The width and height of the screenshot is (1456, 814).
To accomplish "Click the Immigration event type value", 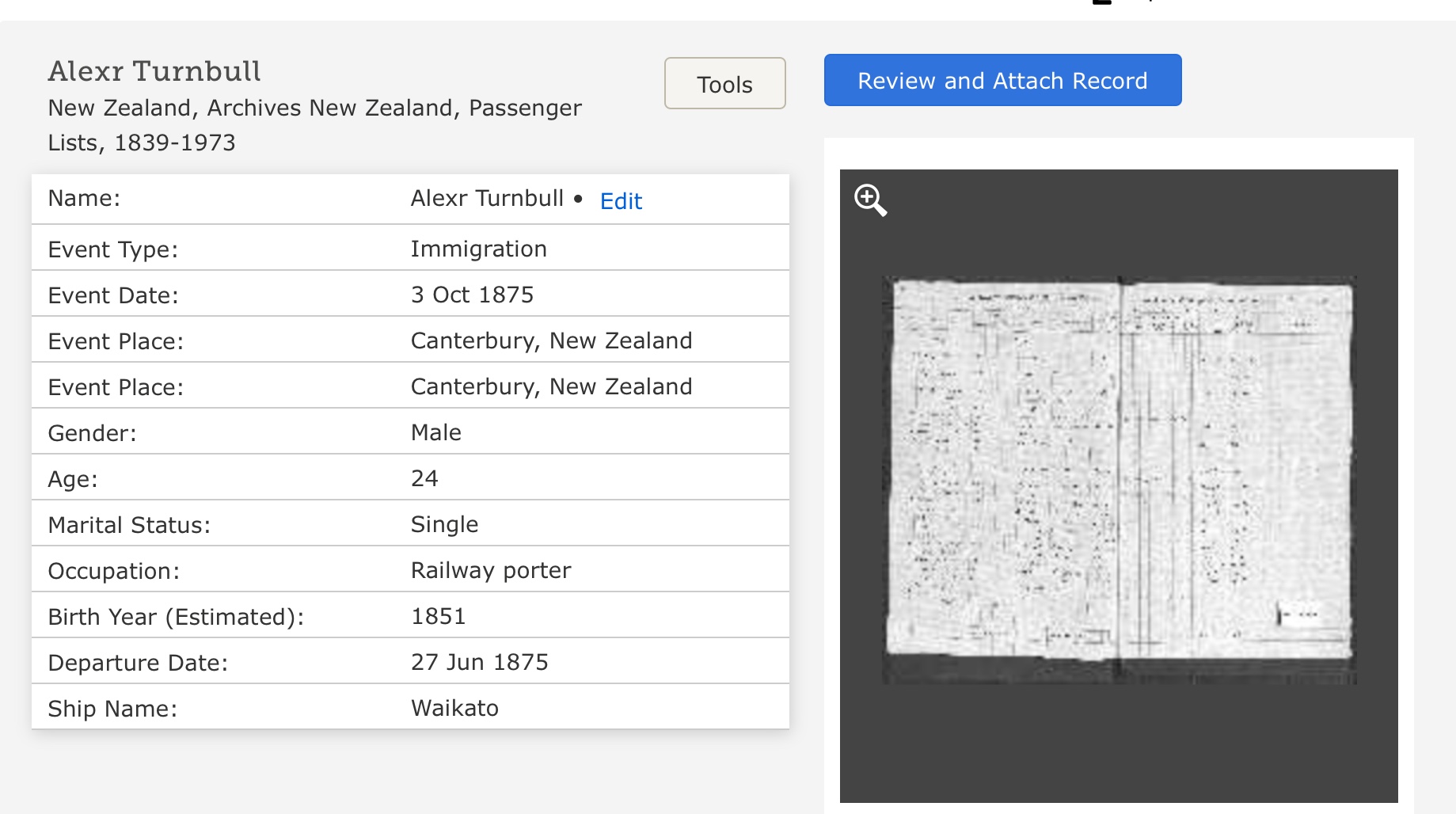I will [478, 249].
